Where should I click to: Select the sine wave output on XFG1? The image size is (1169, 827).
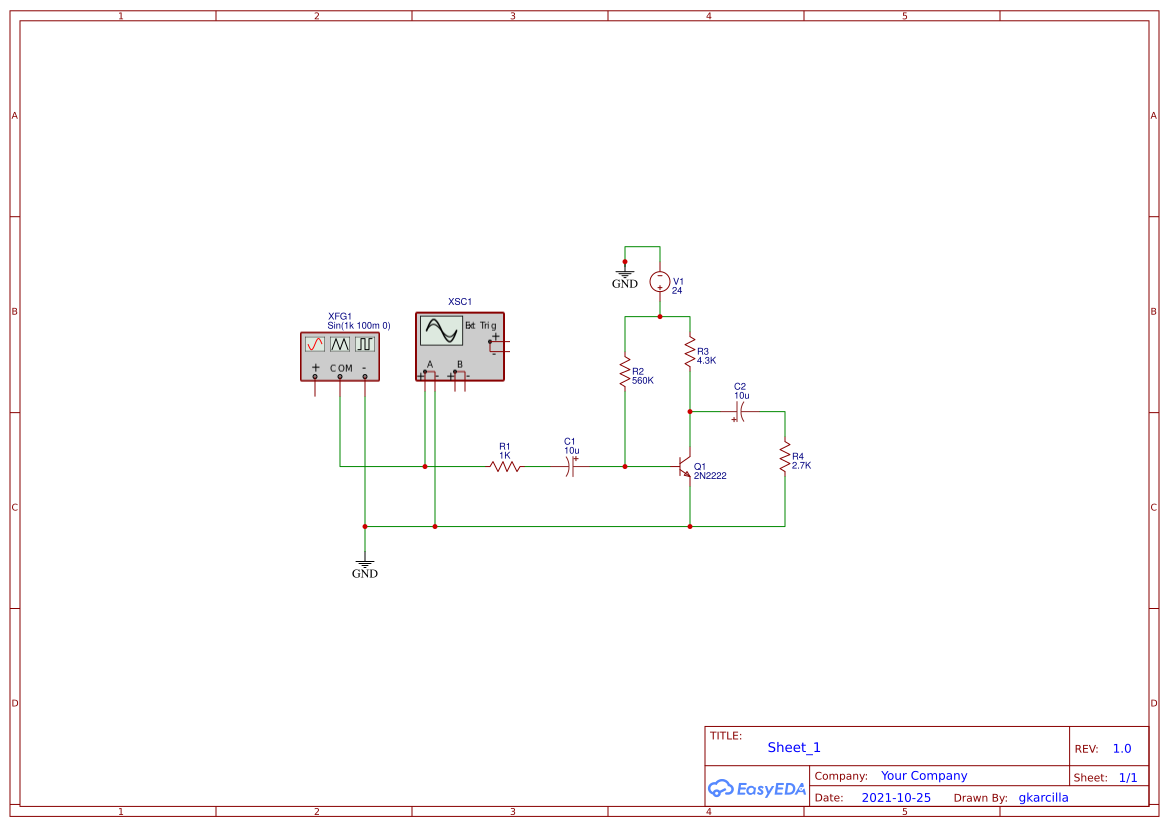(x=315, y=344)
